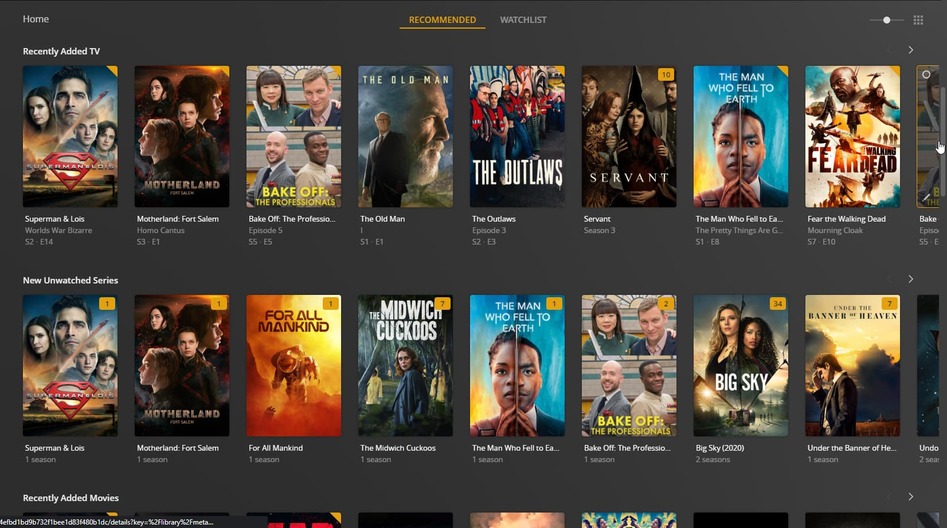This screenshot has height=528, width=947.
Task: Open the For All Mankind poster
Action: pos(294,365)
